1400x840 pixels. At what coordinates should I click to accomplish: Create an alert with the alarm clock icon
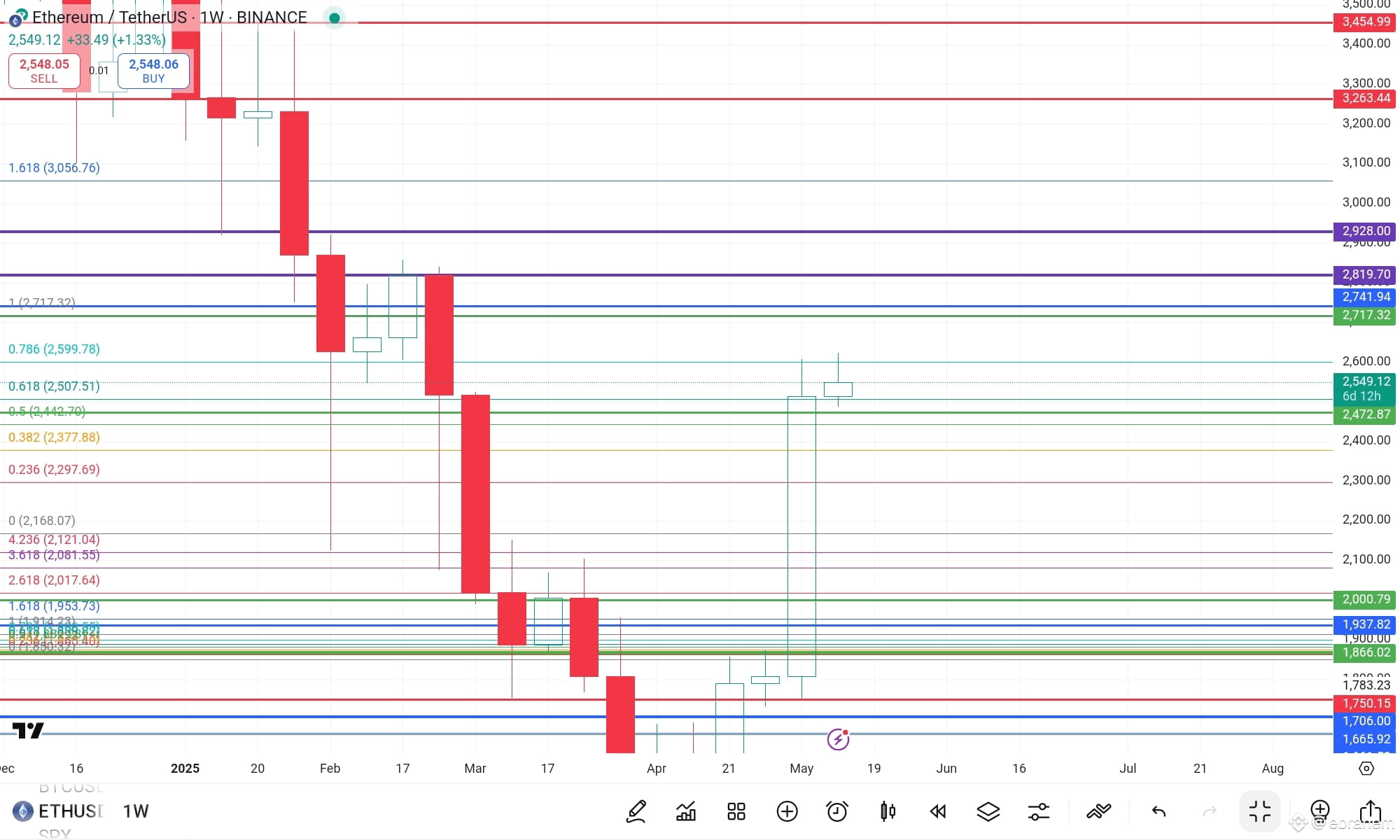(837, 811)
